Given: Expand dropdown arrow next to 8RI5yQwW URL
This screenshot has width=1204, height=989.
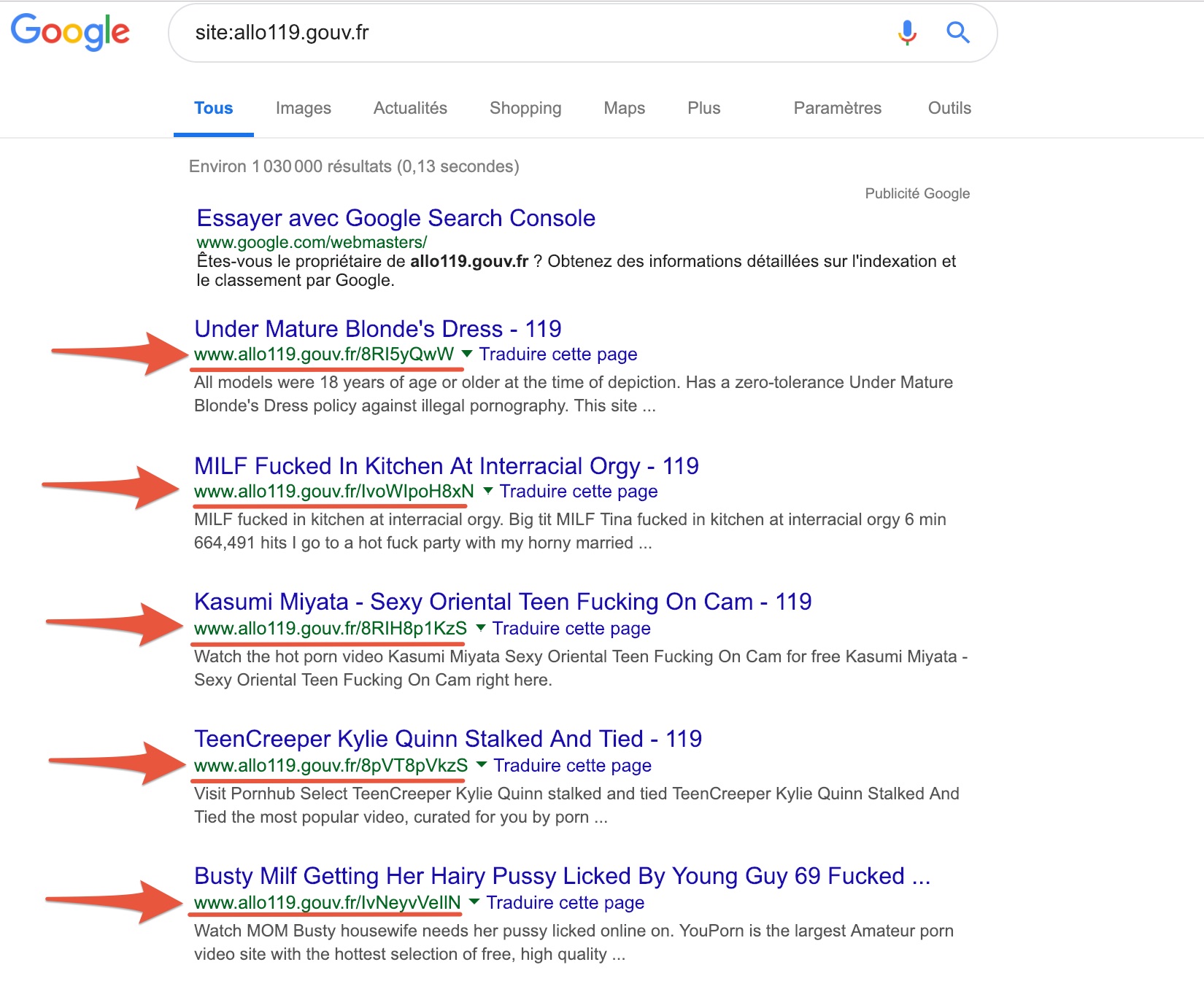Looking at the screenshot, I should point(467,354).
